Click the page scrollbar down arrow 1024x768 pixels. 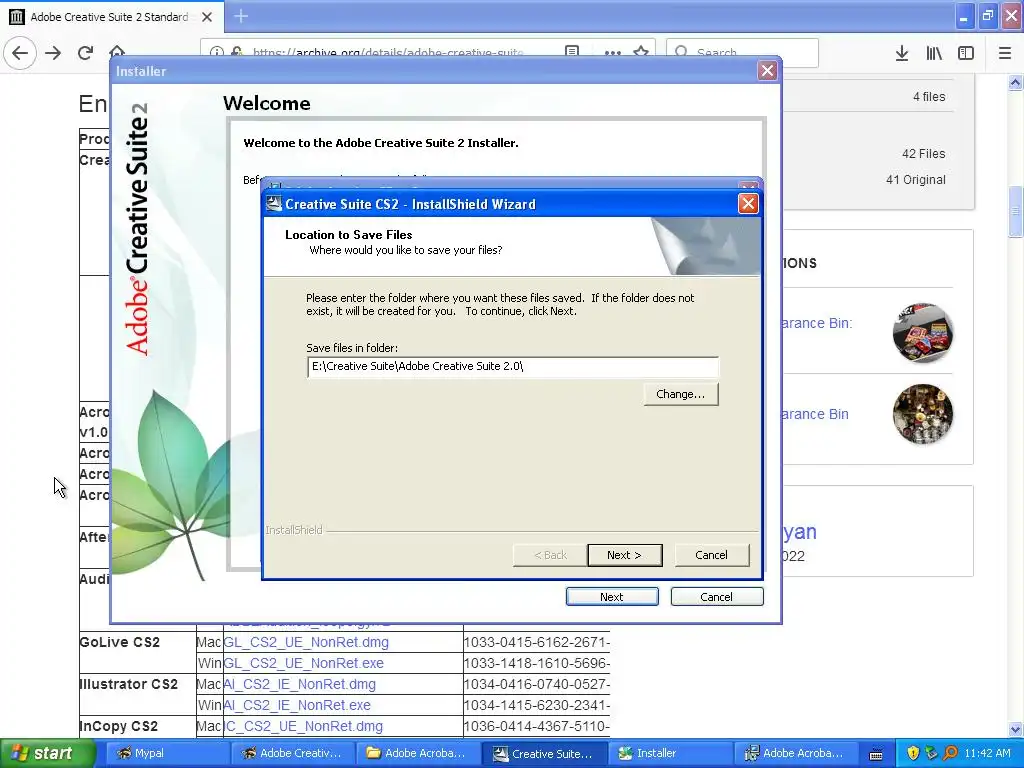tap(1015, 729)
